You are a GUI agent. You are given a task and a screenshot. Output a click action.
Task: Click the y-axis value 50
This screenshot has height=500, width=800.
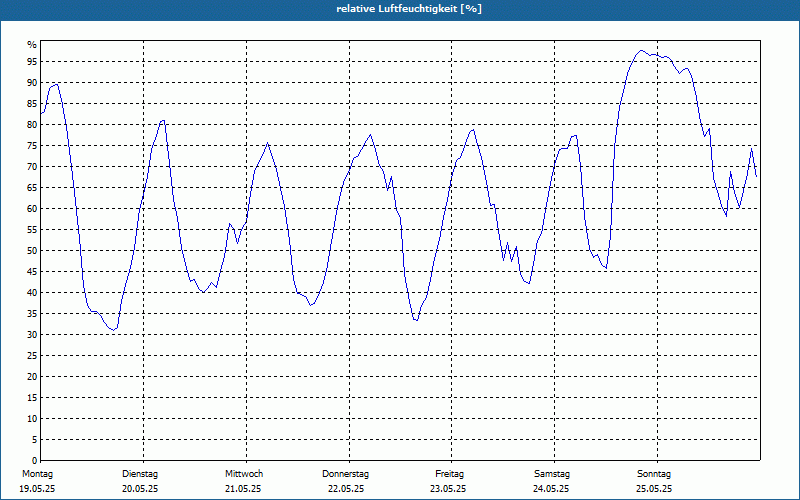[32, 251]
